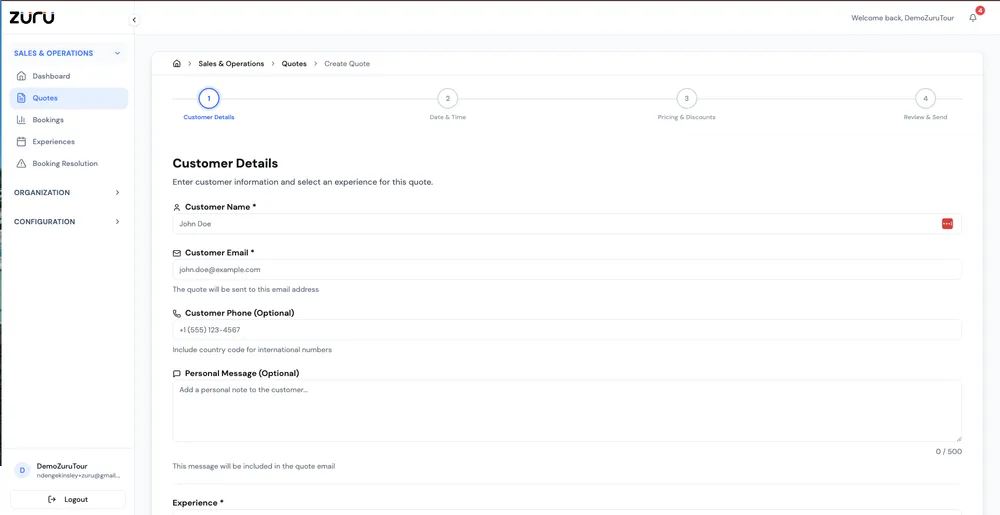Click the Booking Resolution warning icon
The height and width of the screenshot is (515, 1000).
click(x=21, y=164)
